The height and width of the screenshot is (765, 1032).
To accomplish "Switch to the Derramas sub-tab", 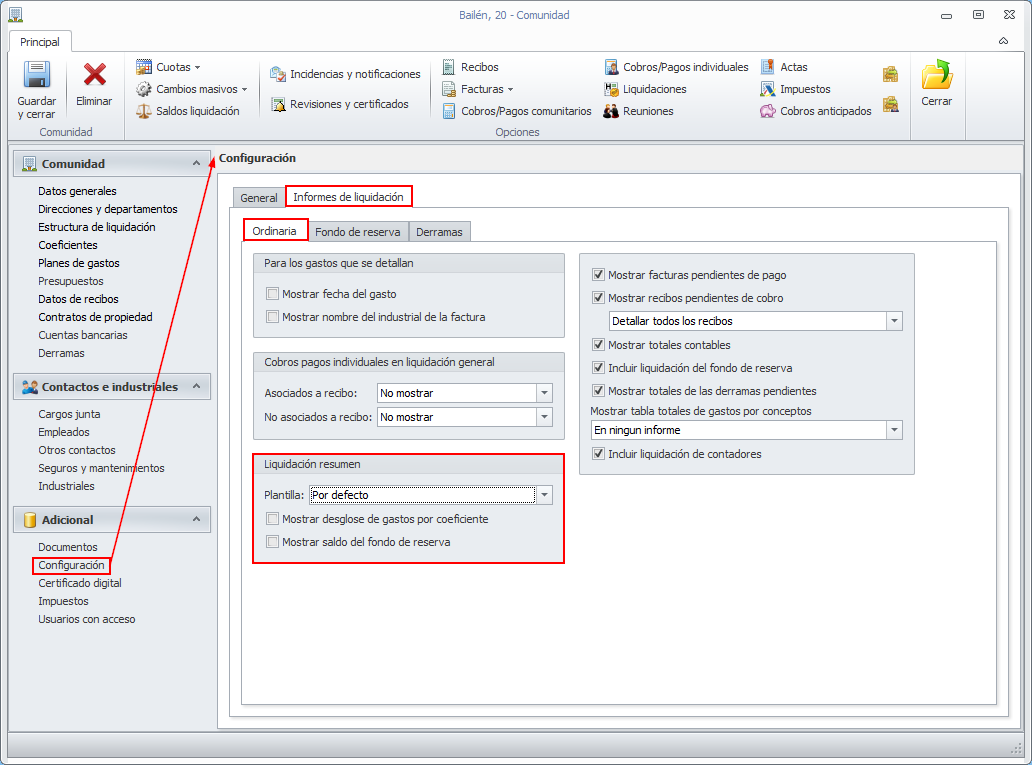I will (x=439, y=232).
